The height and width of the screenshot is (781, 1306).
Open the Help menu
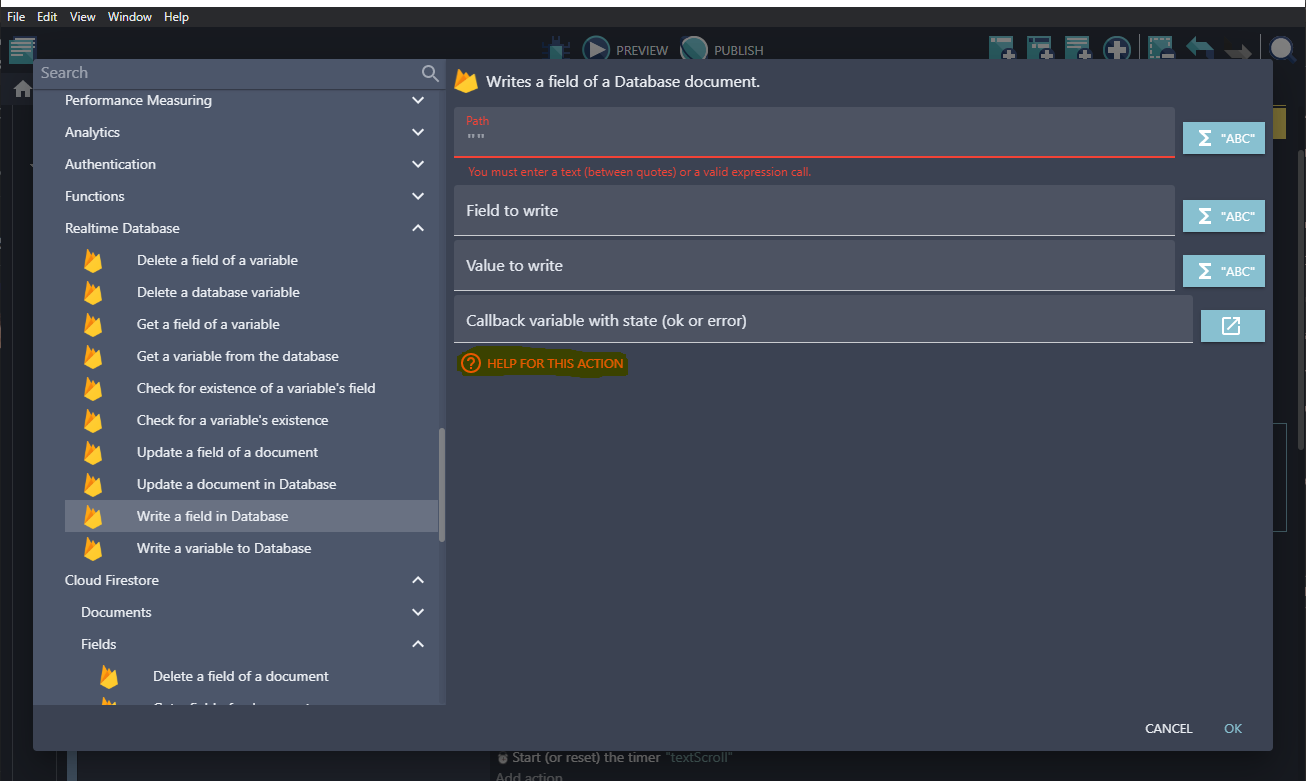click(176, 17)
